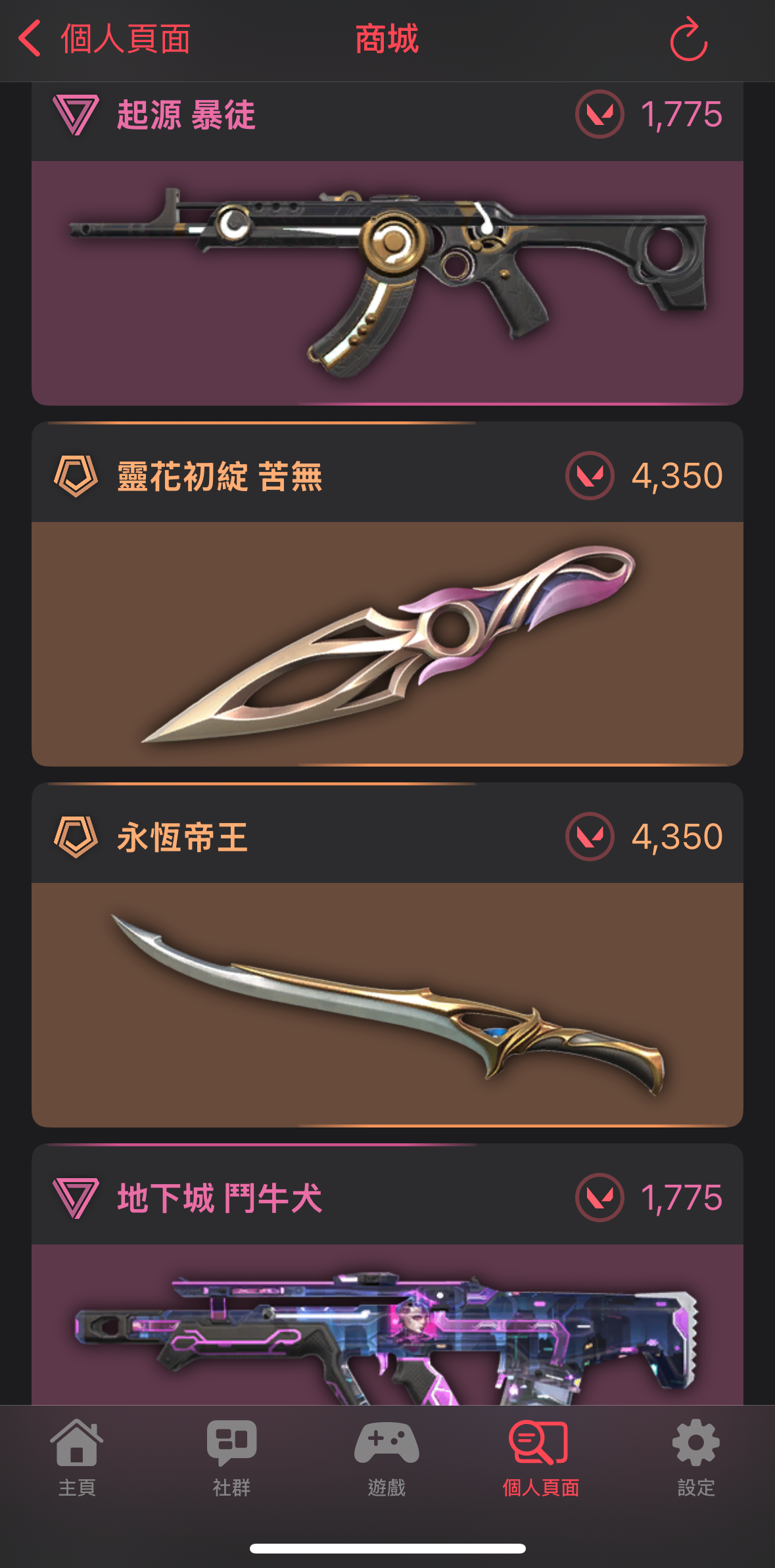Switch to the 遊戲 game tab
775x1568 pixels.
(387, 1458)
